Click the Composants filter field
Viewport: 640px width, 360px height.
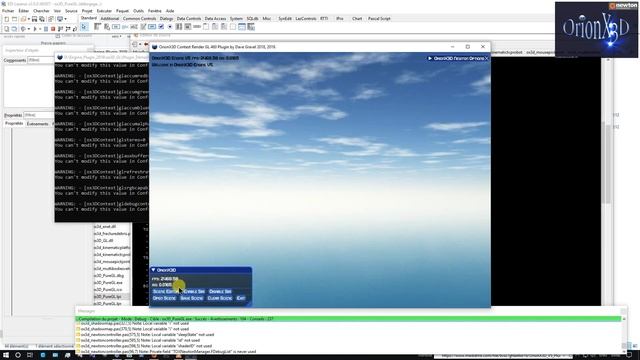[x=40, y=60]
